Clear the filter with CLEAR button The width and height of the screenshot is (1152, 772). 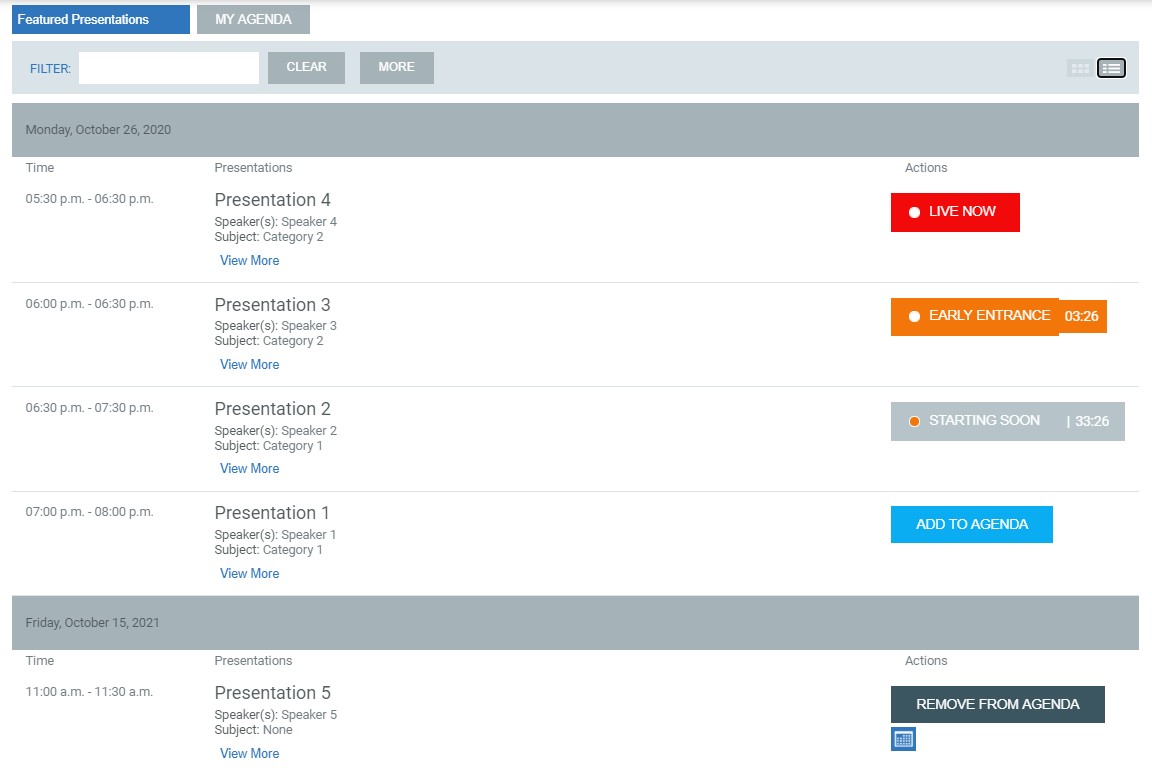[x=306, y=68]
